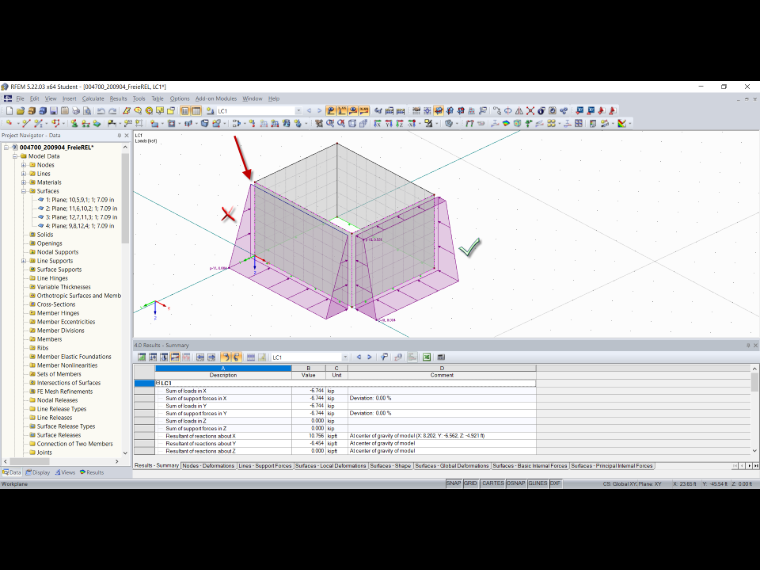Open the Calculate menu
Viewport: 760px width, 570px height.
click(x=93, y=99)
